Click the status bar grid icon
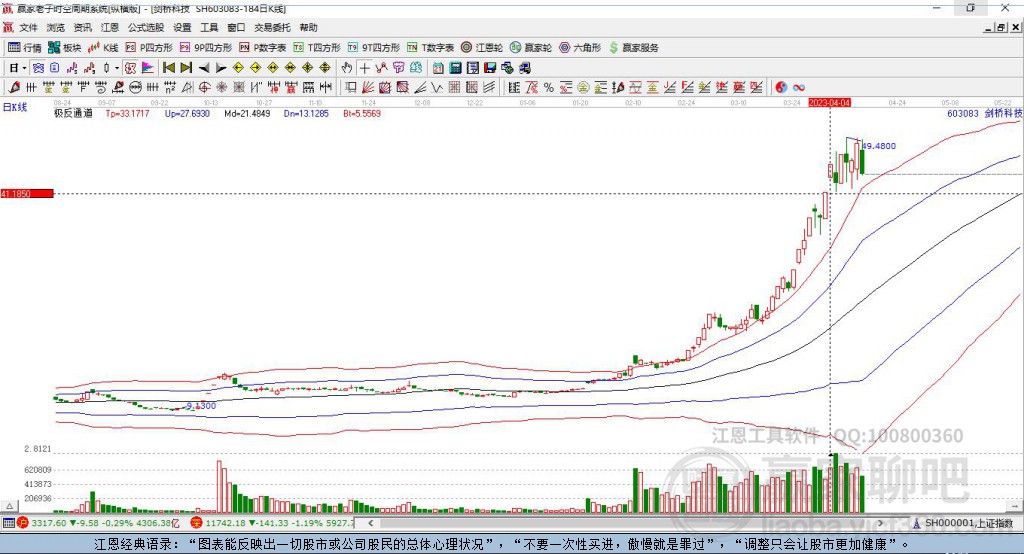This screenshot has height=554, width=1024. coord(8,523)
